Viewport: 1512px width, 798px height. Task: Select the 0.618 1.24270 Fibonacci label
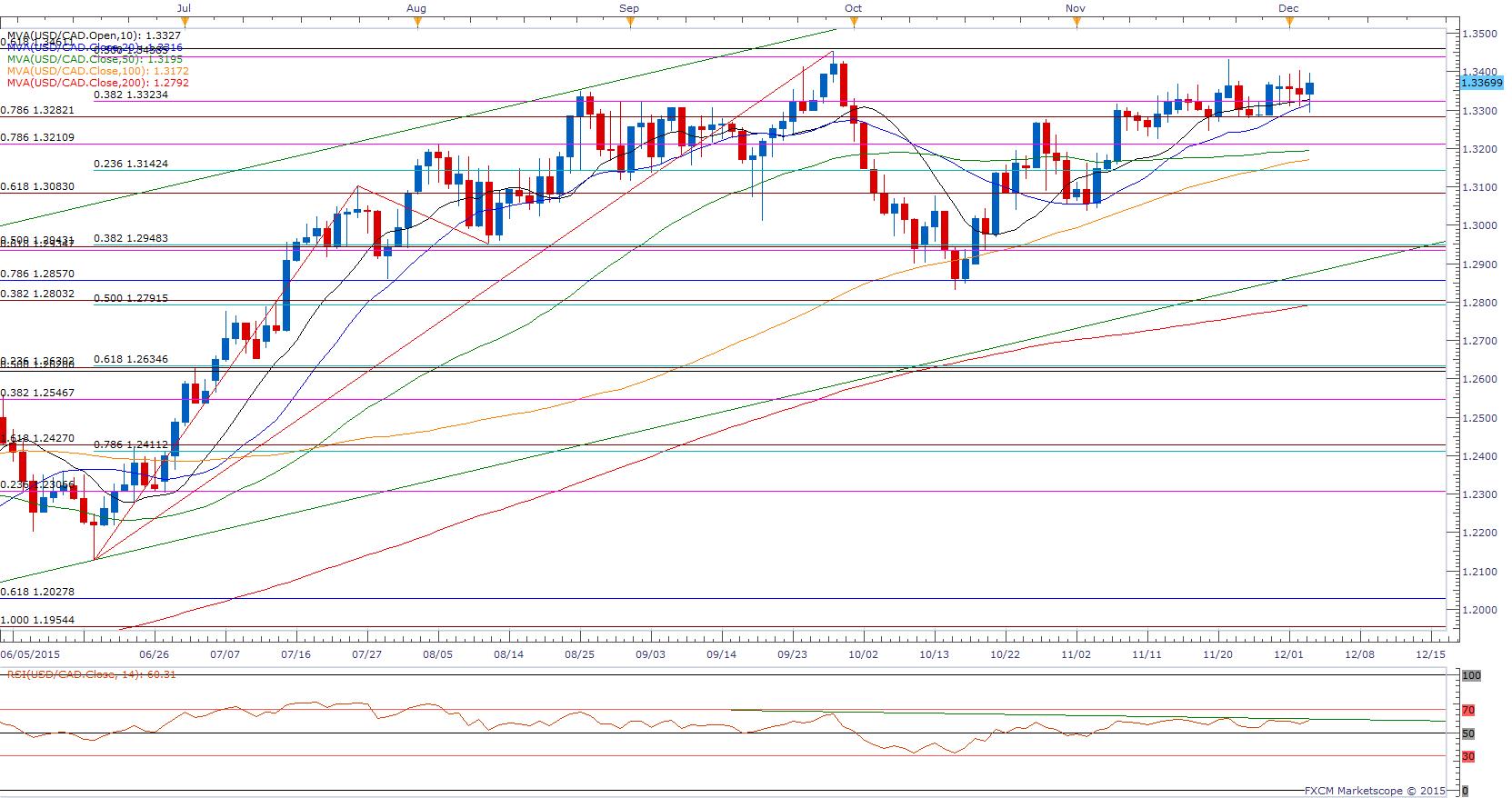coord(39,438)
